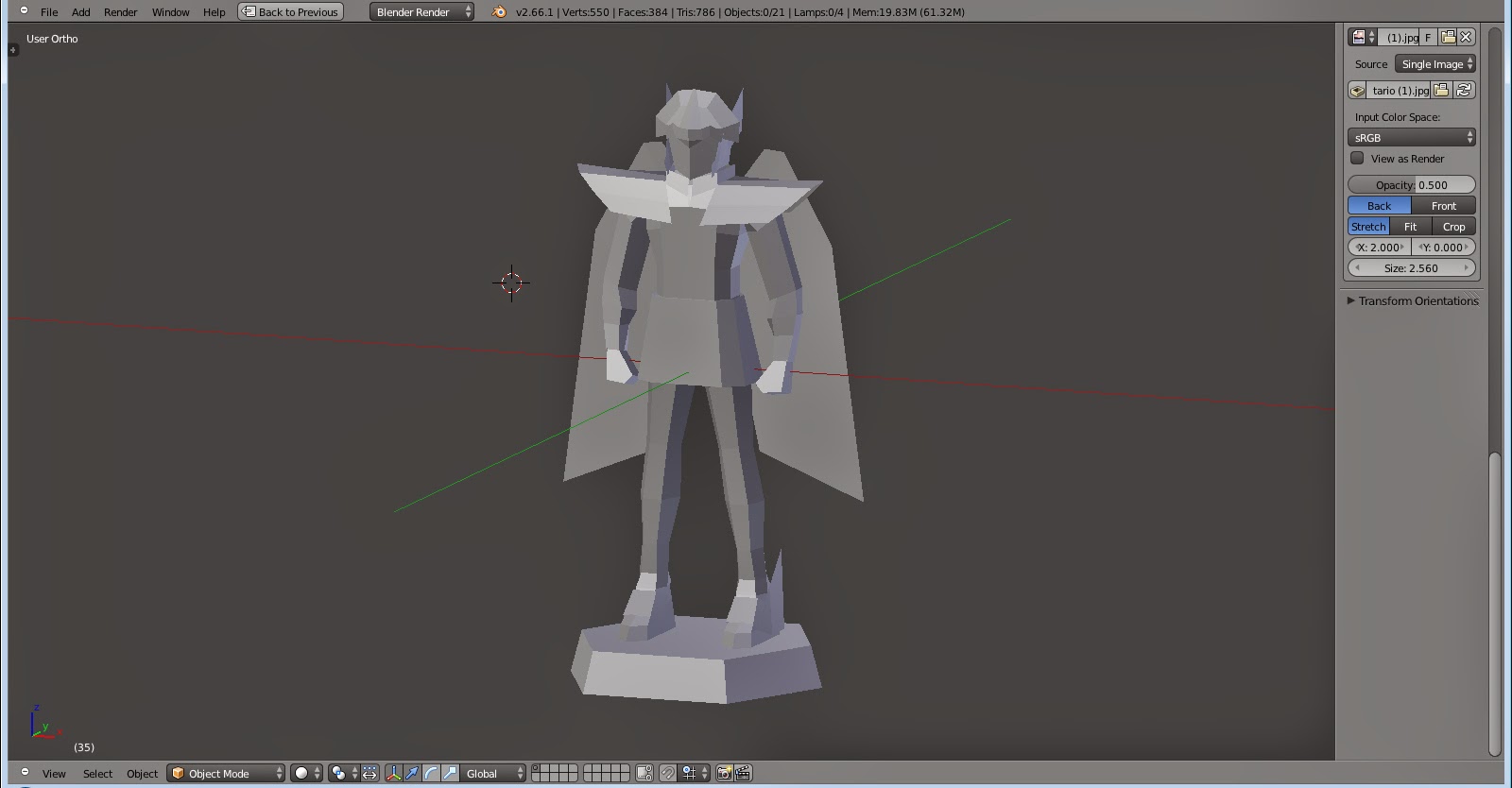Image resolution: width=1512 pixels, height=788 pixels.
Task: Click the Size 2.560 slider field
Action: tap(1411, 268)
